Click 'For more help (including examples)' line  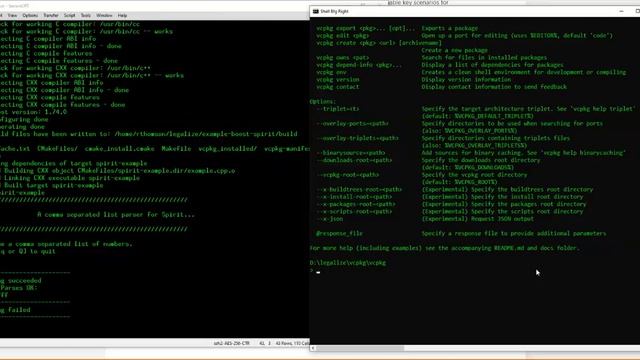[444, 248]
